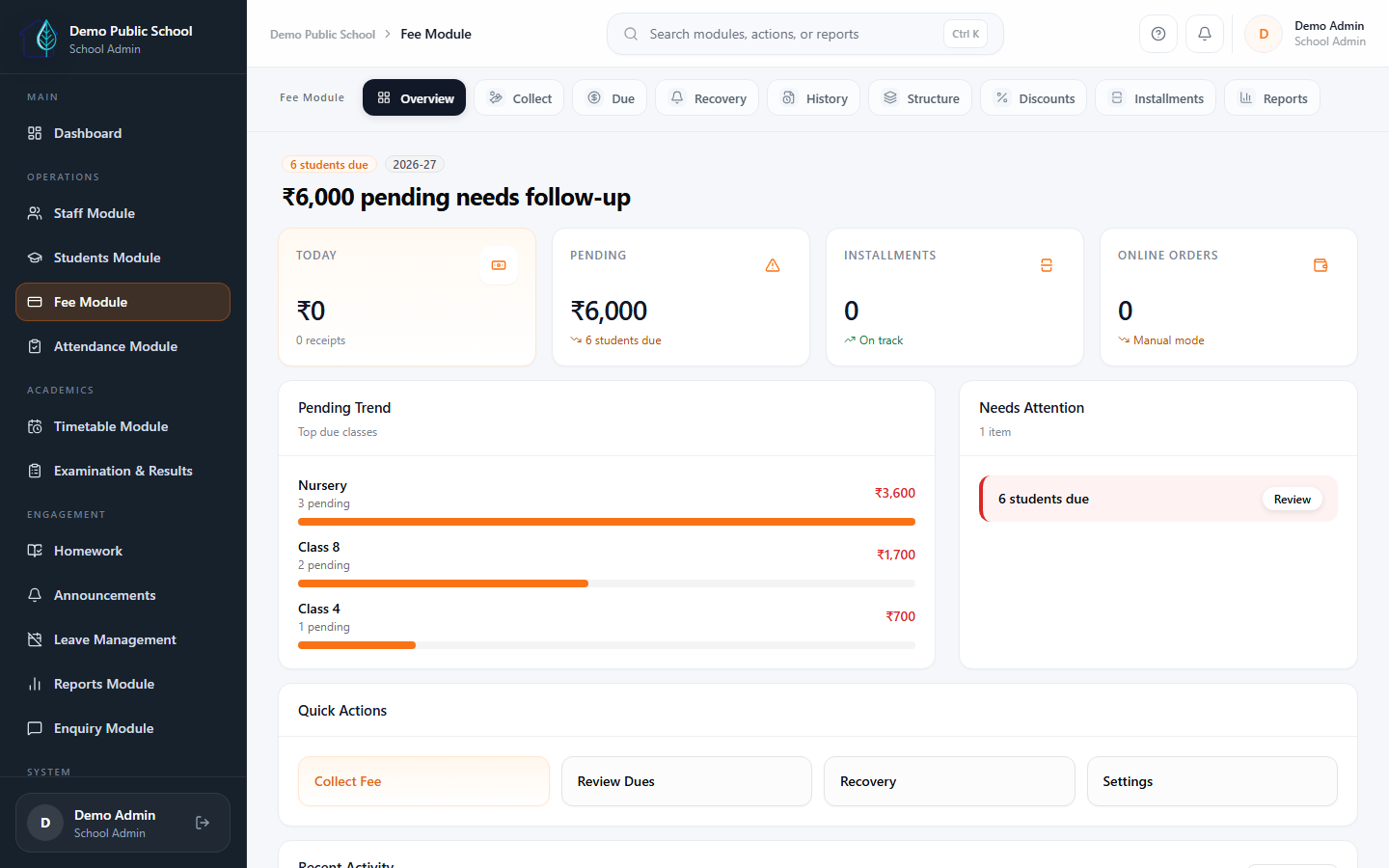Open Attendance Module in sidebar
Image resolution: width=1389 pixels, height=868 pixels.
[123, 346]
